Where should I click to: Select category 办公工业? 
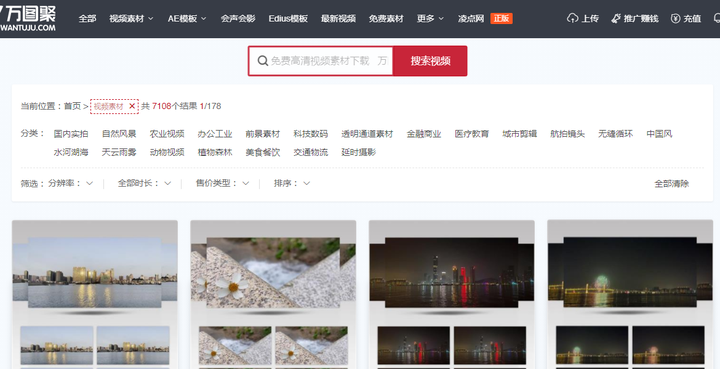click(x=215, y=134)
